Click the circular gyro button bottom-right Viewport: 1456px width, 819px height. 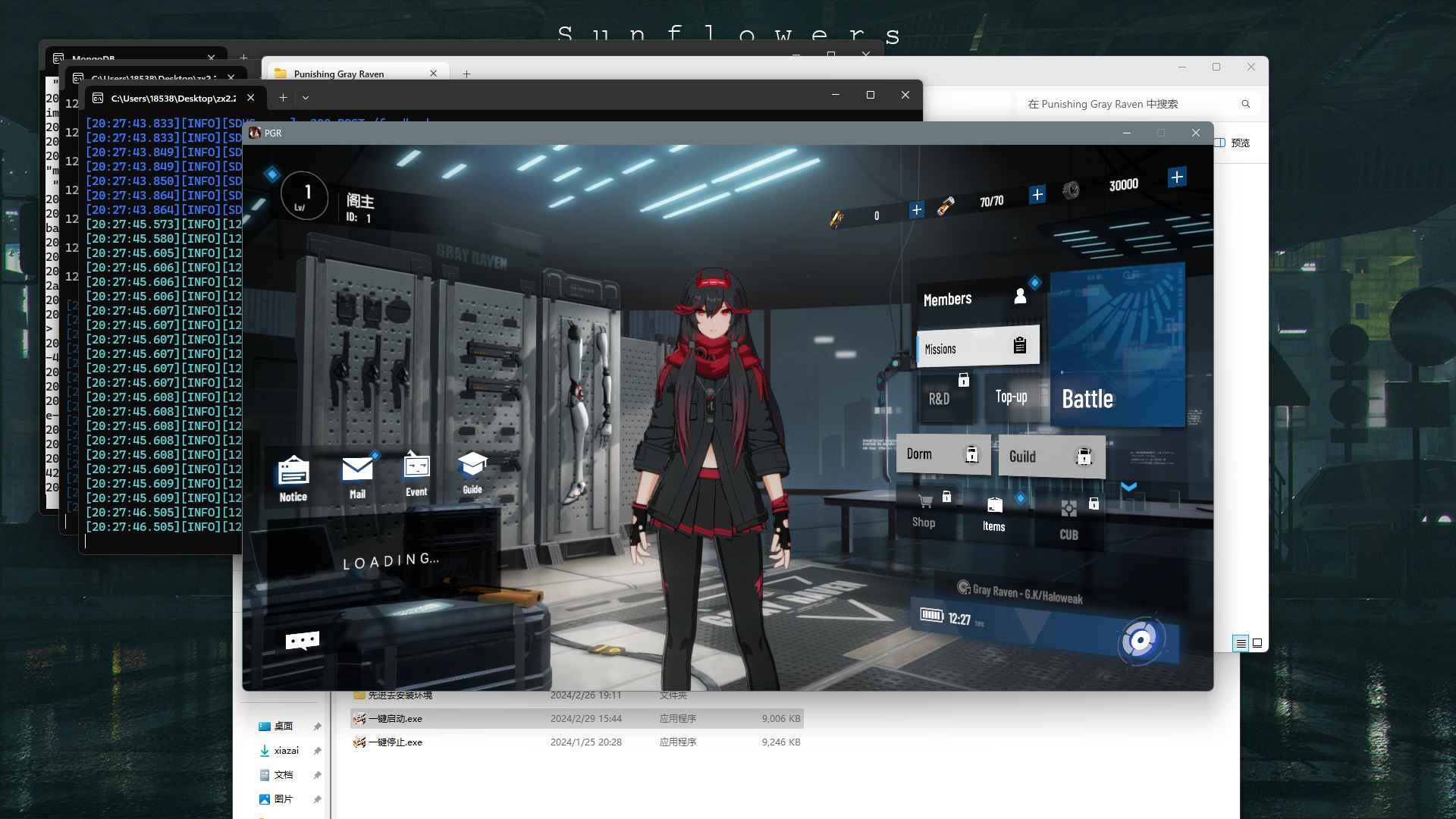(x=1140, y=642)
